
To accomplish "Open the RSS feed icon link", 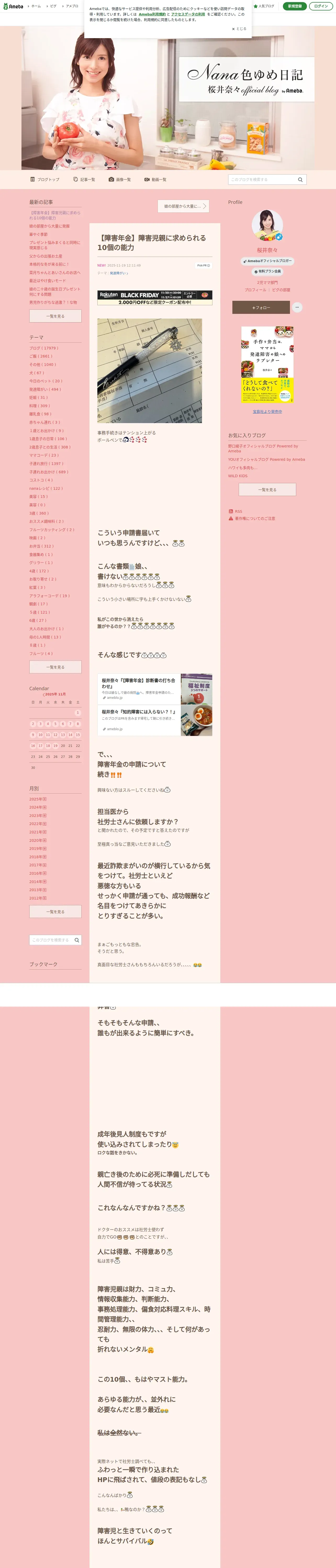I will [x=235, y=511].
